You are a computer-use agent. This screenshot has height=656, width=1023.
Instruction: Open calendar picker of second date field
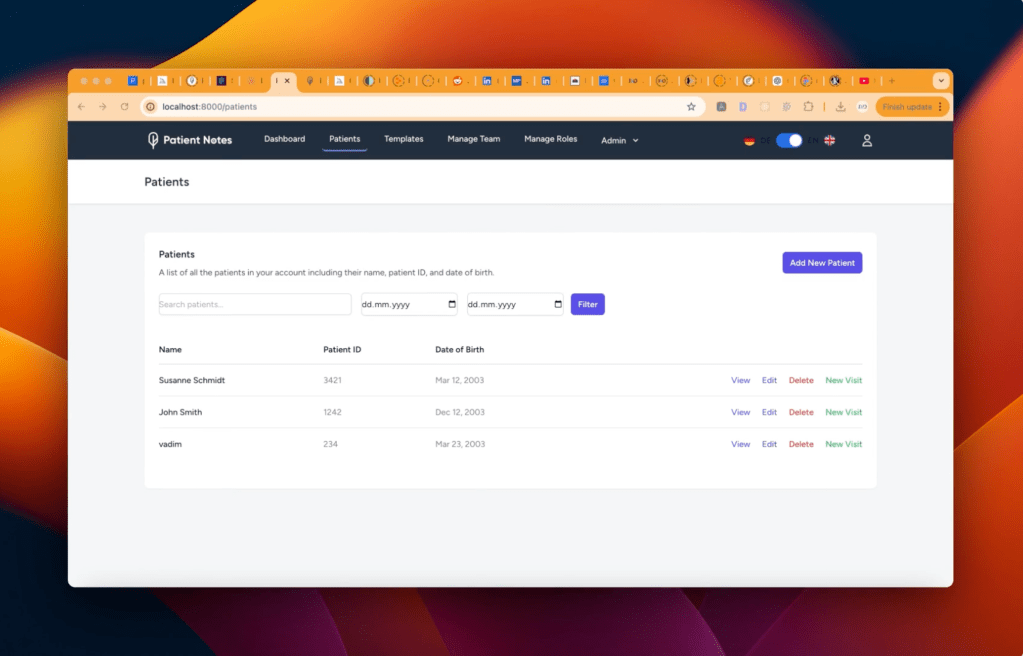point(558,304)
